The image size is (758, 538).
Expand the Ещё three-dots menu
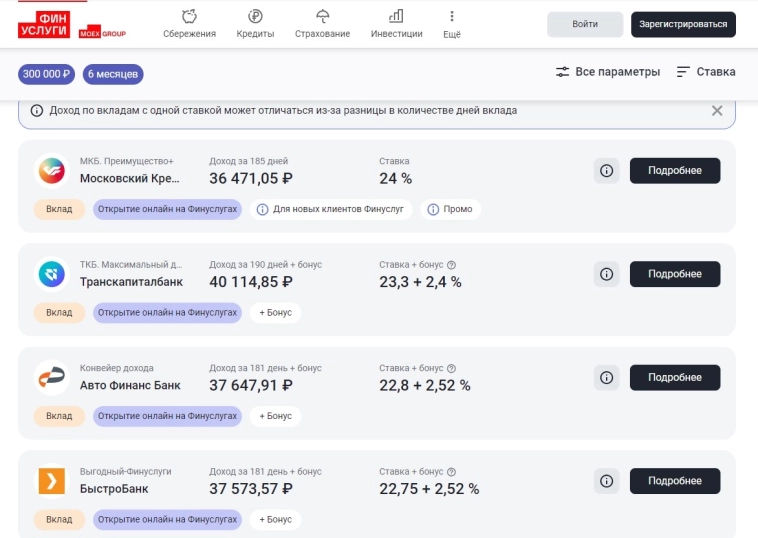point(451,17)
